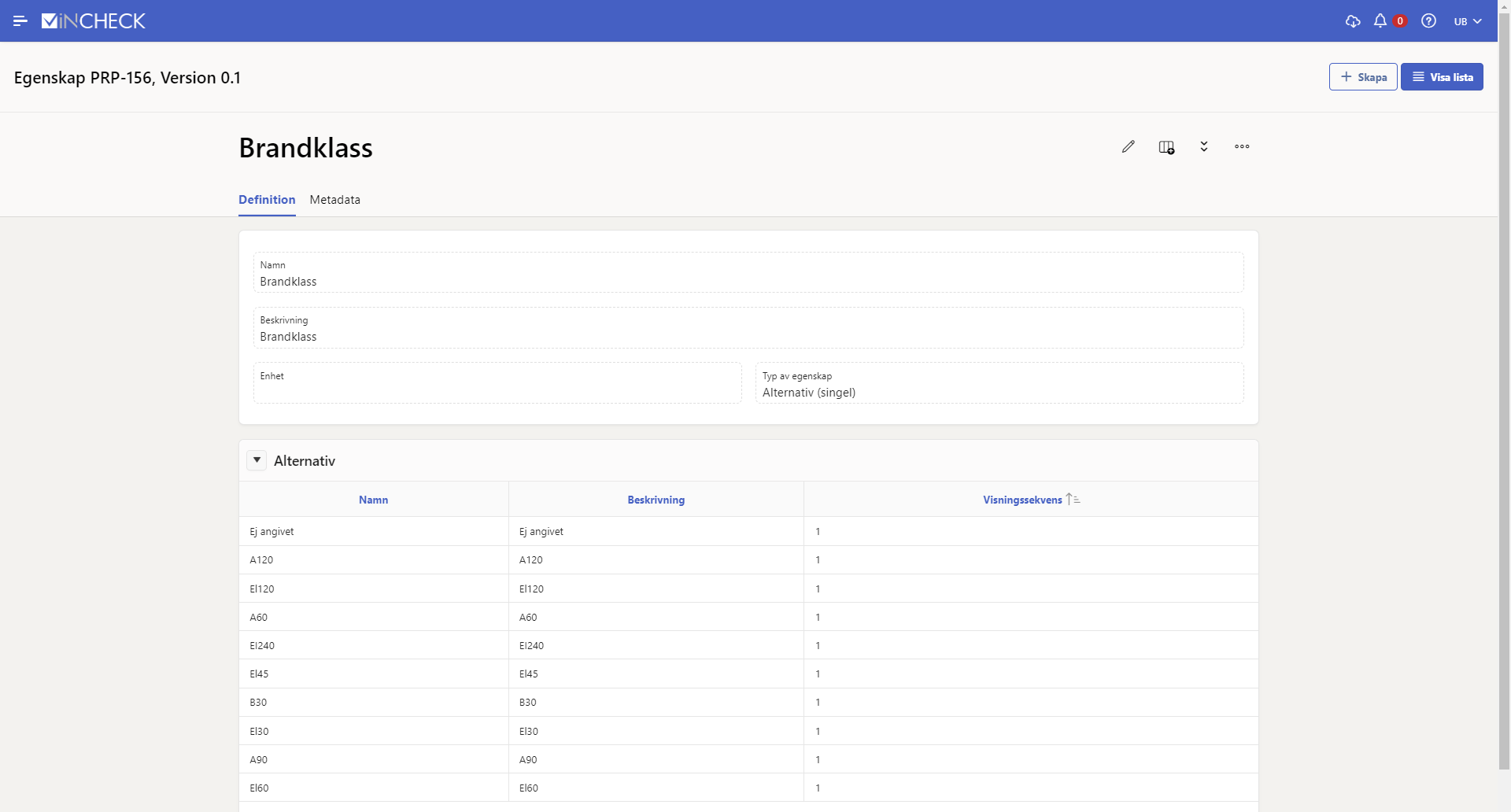Open the notifications bell
The width and height of the screenshot is (1511, 812).
(x=1380, y=21)
